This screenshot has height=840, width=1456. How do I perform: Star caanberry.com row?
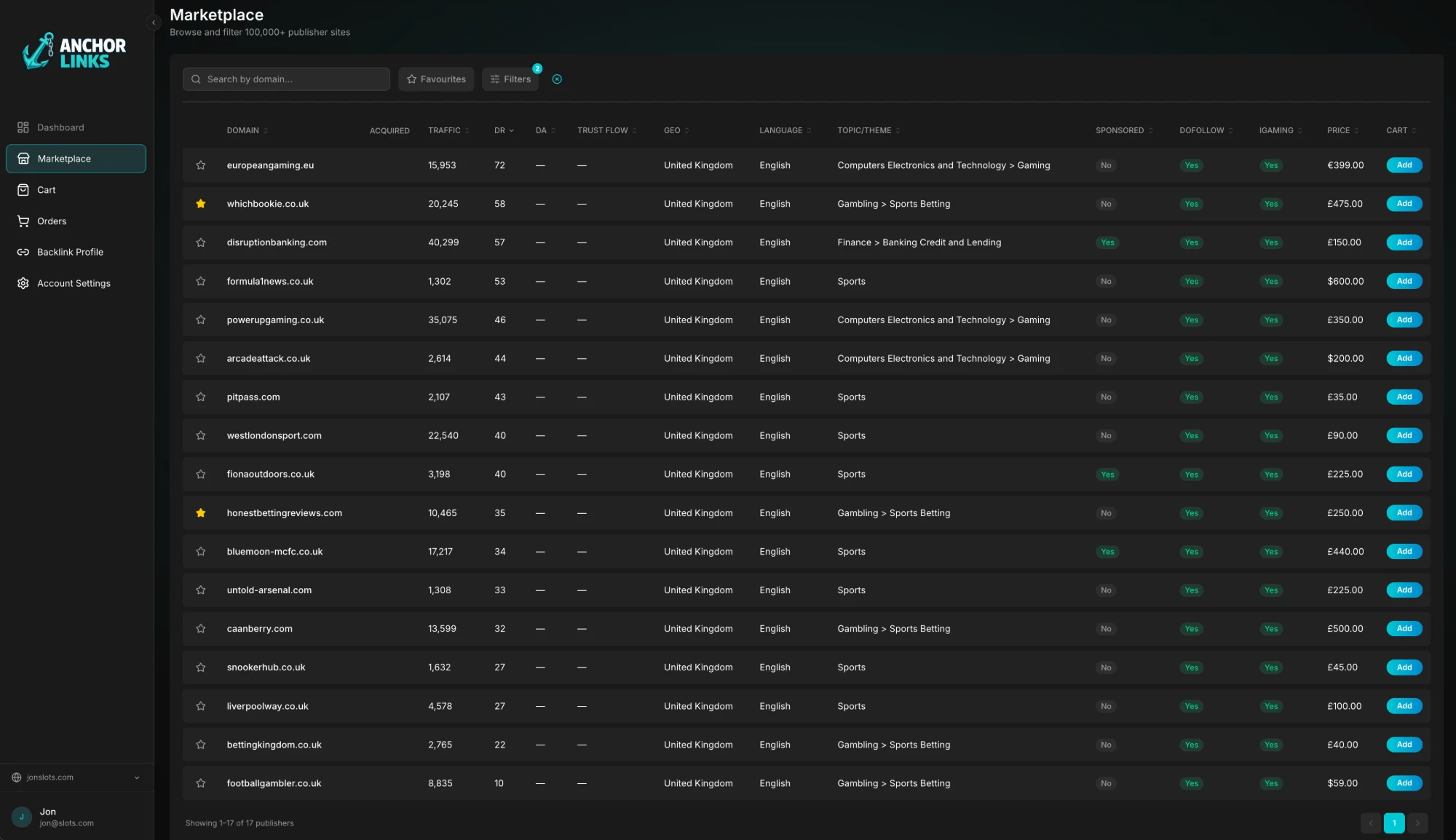coord(201,629)
